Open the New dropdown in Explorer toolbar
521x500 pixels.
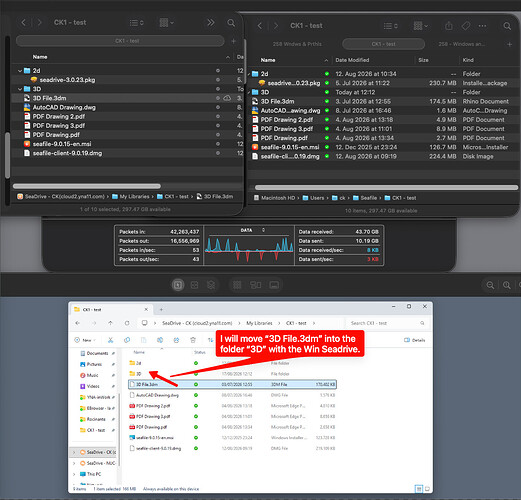pos(85,340)
